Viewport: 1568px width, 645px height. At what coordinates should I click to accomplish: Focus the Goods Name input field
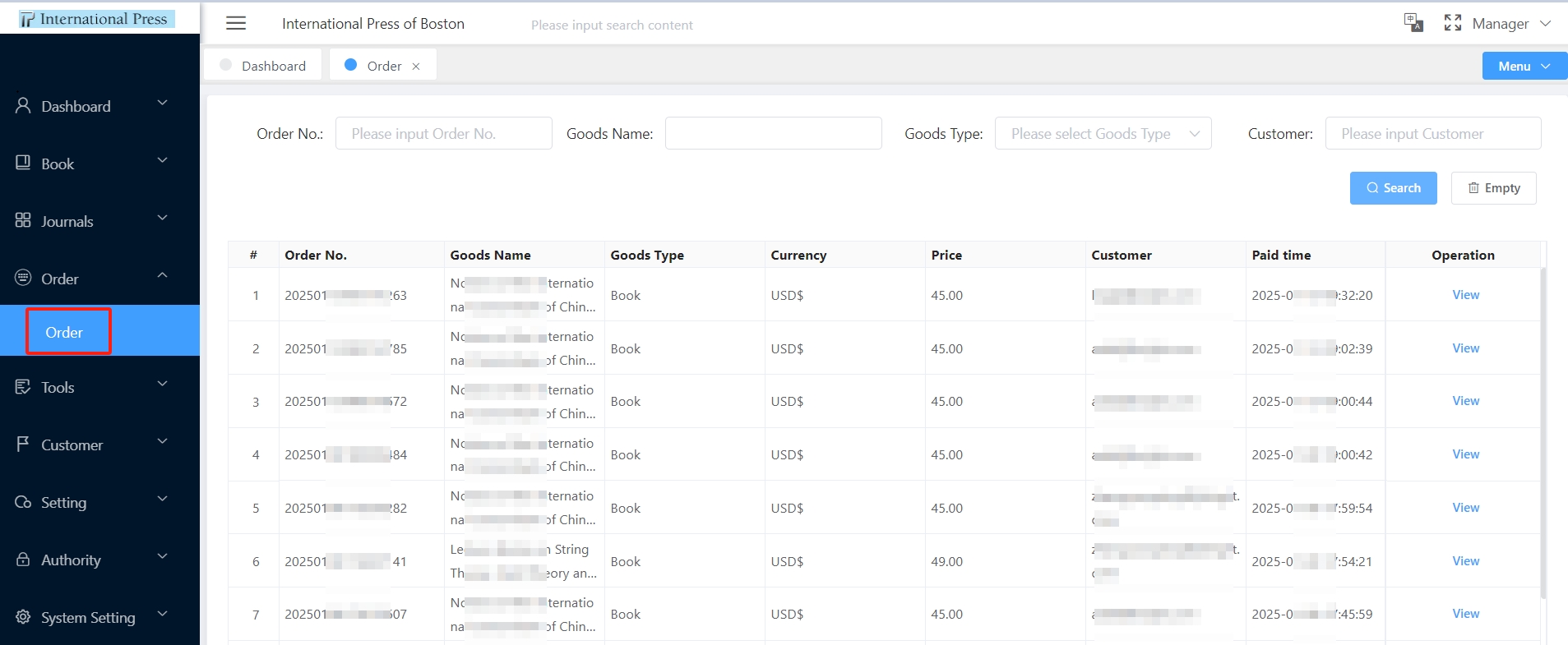(x=773, y=133)
